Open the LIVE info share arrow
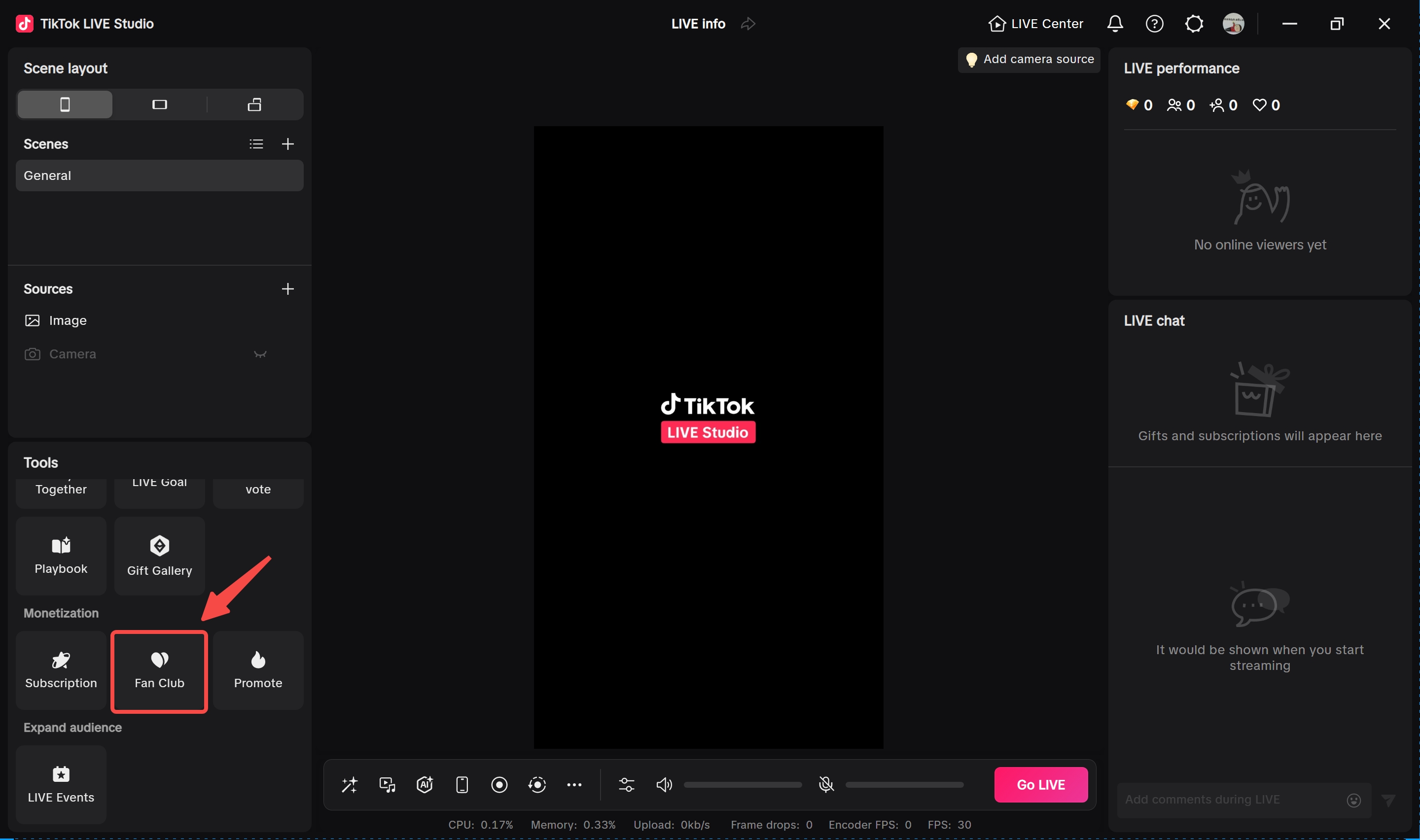Image resolution: width=1420 pixels, height=840 pixels. pyautogui.click(x=747, y=24)
